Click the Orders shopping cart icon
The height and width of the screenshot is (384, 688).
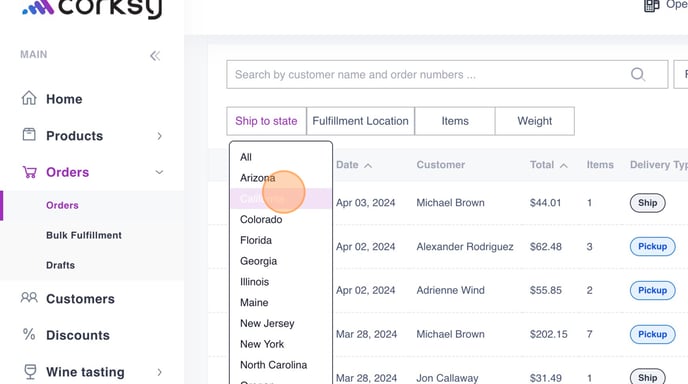point(29,172)
